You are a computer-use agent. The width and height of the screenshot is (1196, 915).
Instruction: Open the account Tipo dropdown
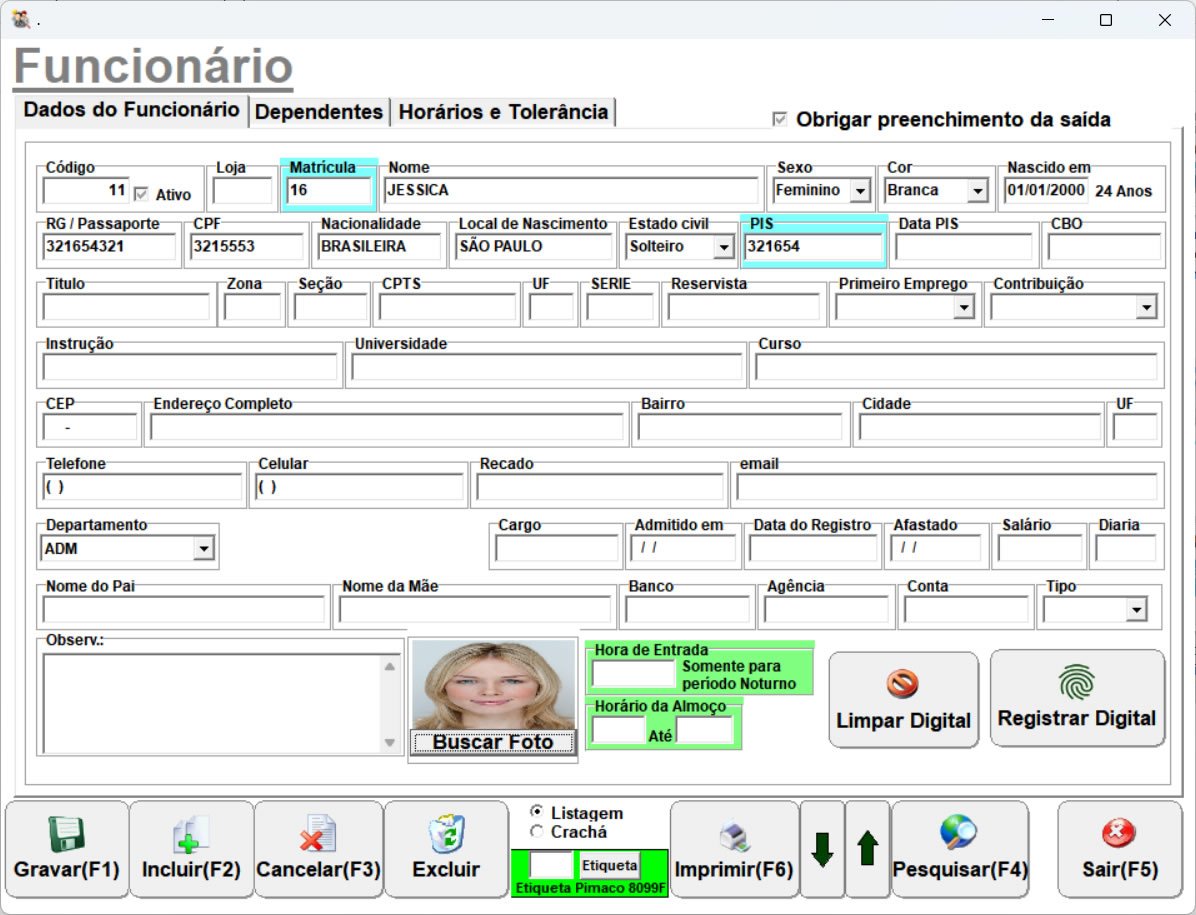tap(1137, 609)
